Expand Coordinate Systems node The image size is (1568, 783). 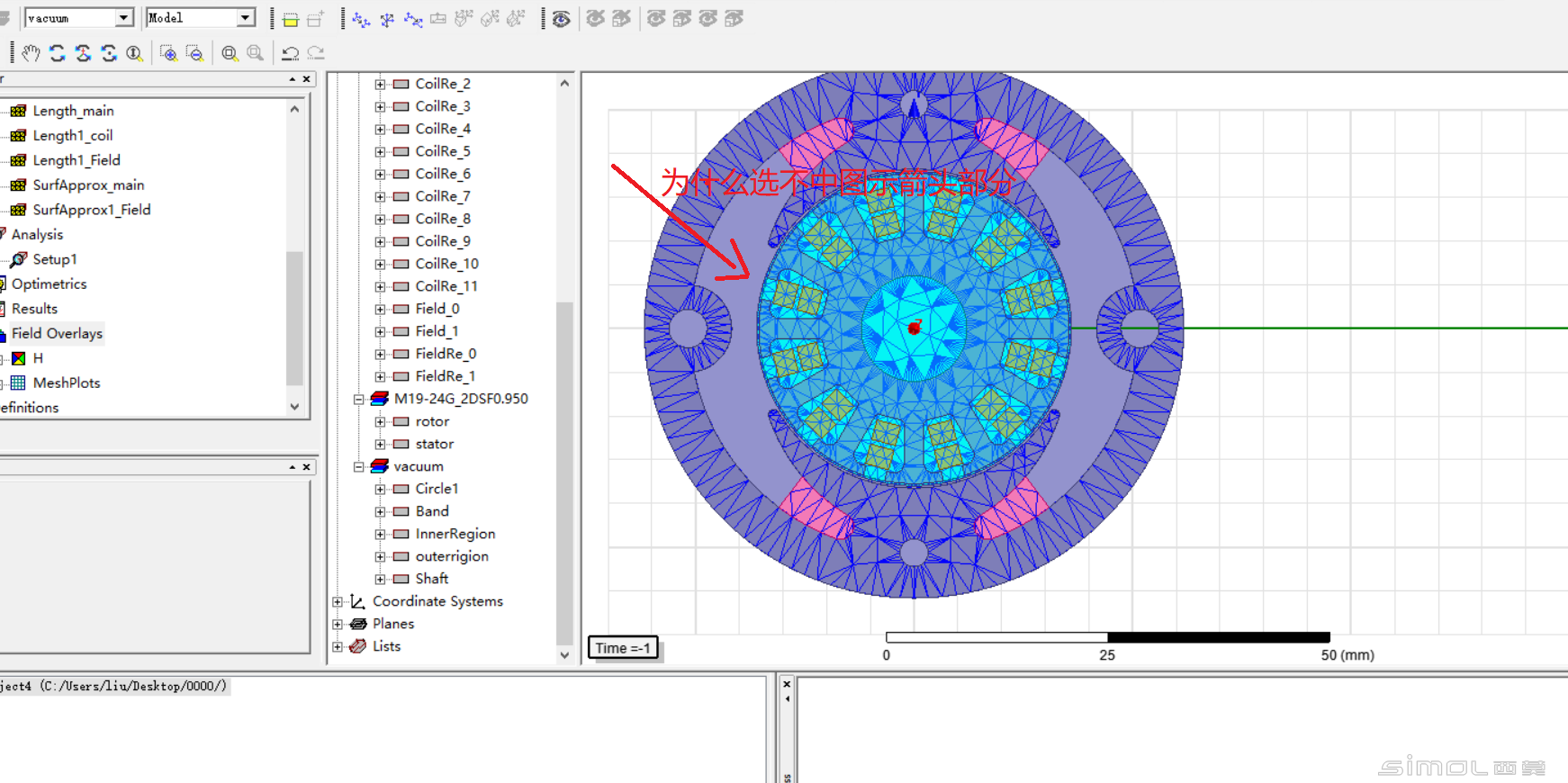click(x=338, y=601)
